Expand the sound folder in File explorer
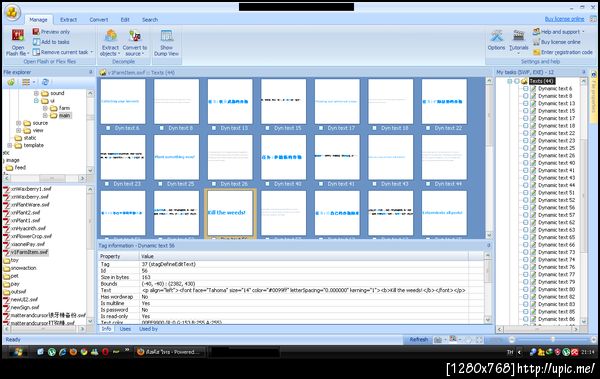 tap(36, 93)
